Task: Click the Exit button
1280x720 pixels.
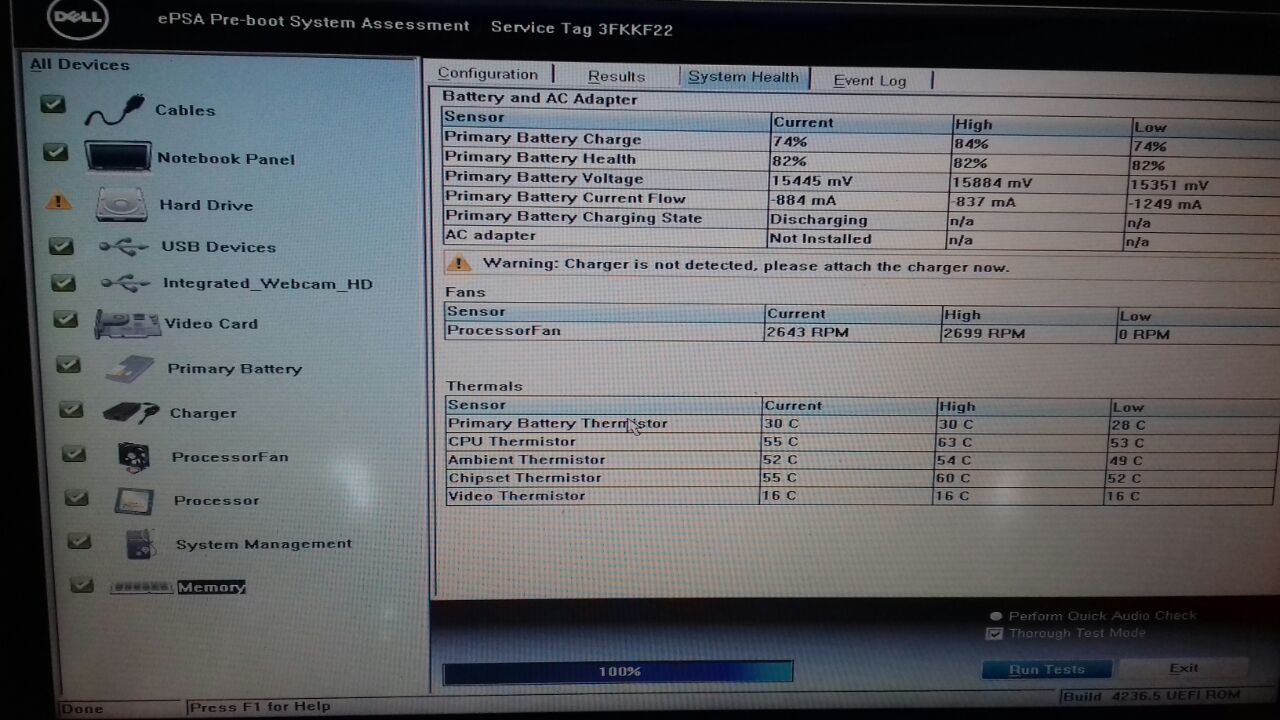Action: (x=1183, y=668)
